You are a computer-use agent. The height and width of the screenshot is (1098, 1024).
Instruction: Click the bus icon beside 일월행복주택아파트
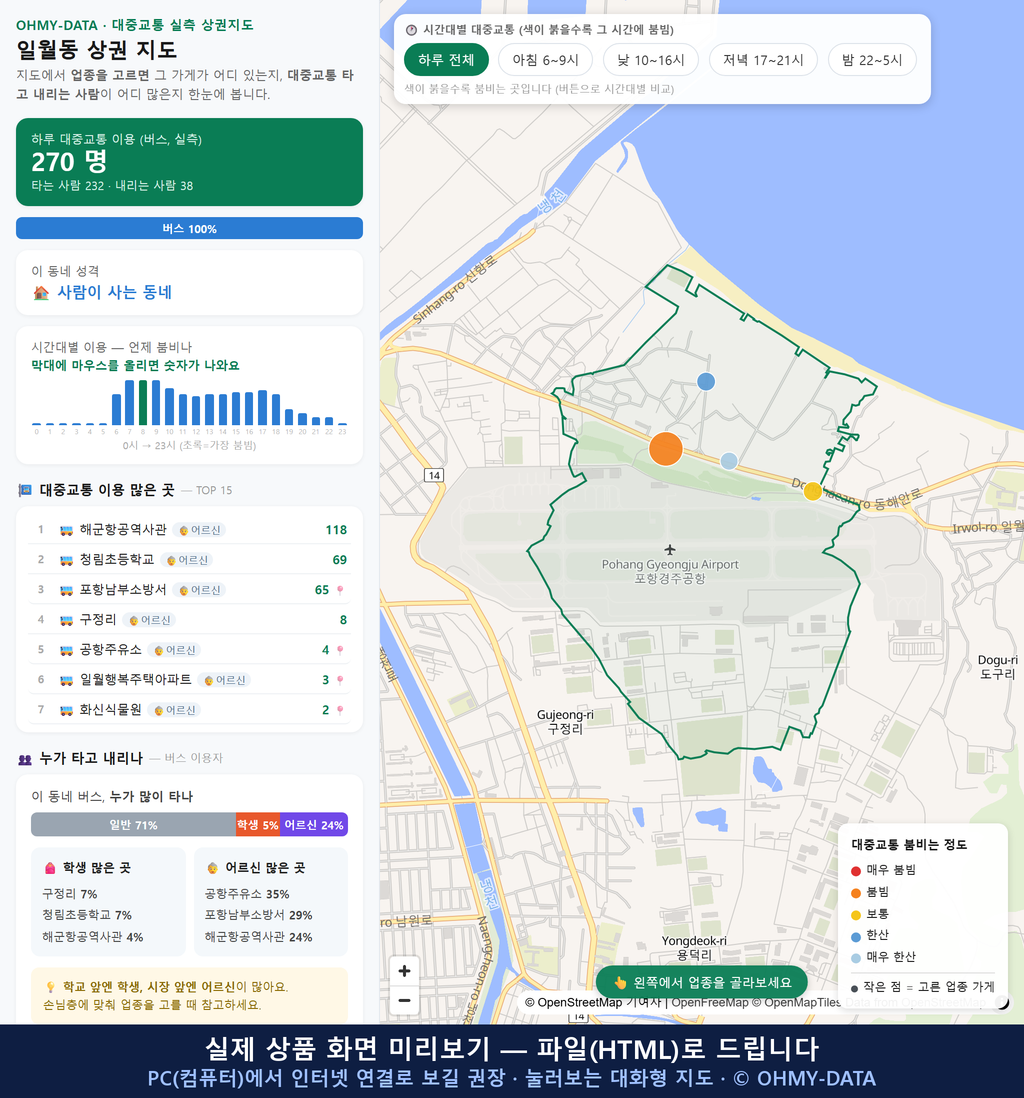tap(67, 680)
